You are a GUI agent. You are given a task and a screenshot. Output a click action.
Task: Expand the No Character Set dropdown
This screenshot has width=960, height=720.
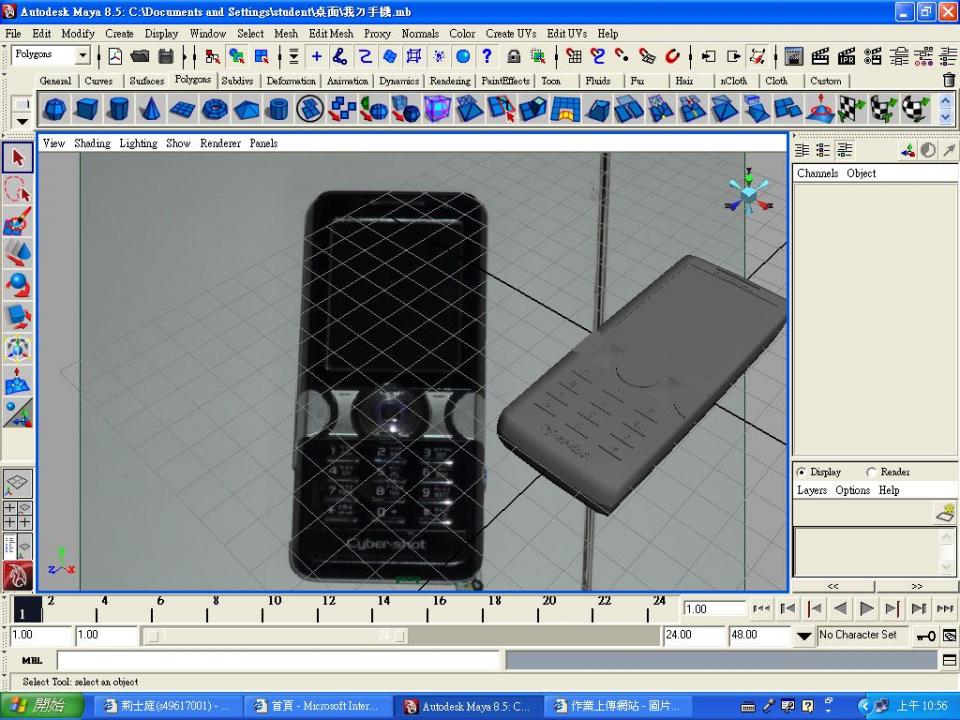[x=804, y=636]
